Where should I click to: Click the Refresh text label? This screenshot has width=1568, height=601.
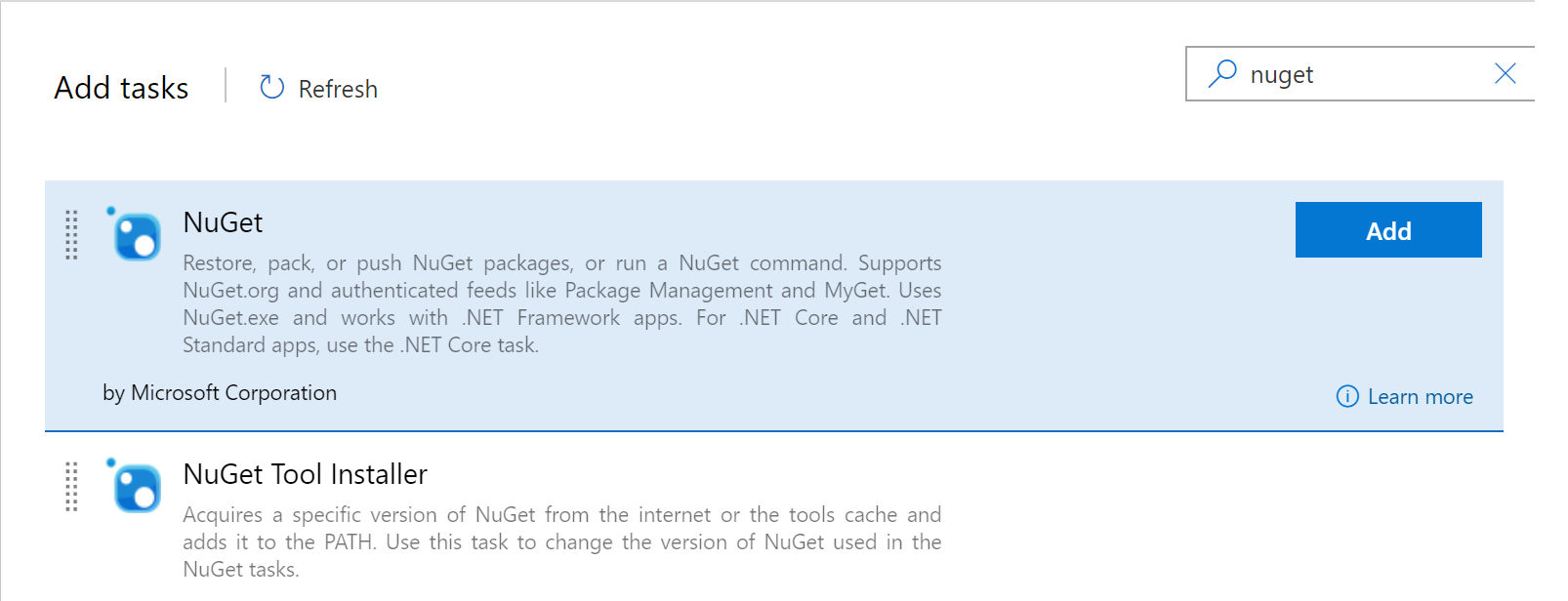point(338,89)
